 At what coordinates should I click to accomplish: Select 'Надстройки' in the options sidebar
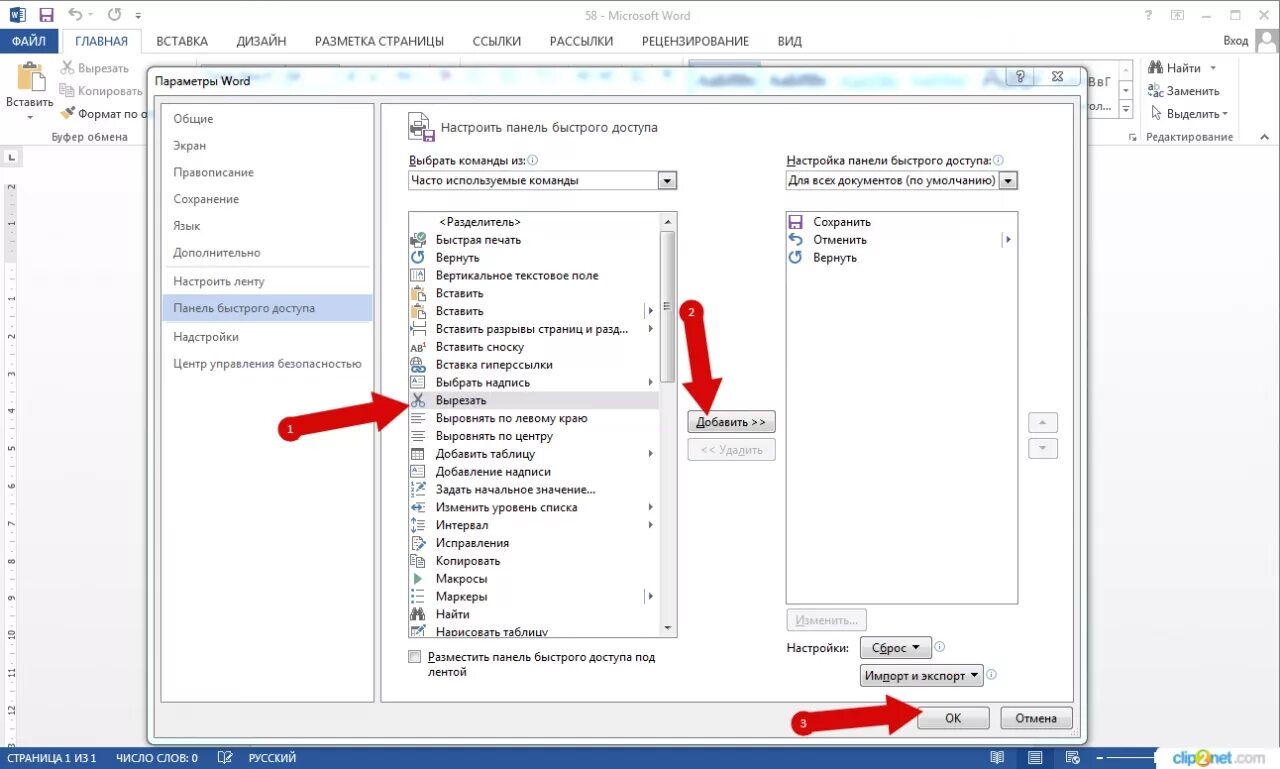pos(267,337)
